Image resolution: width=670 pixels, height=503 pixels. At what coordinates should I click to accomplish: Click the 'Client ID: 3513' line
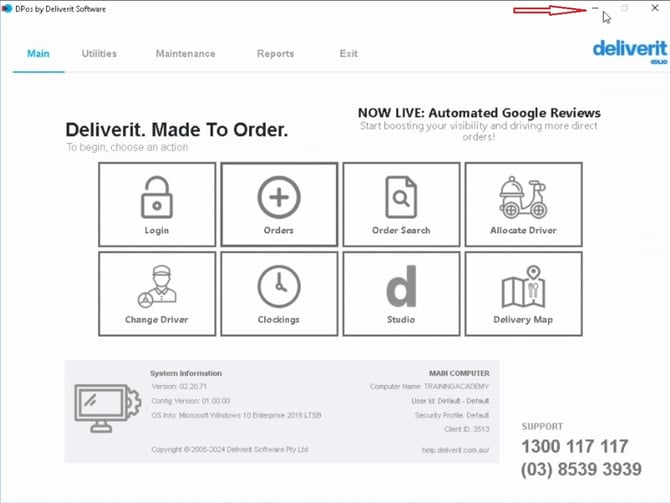[x=467, y=429]
